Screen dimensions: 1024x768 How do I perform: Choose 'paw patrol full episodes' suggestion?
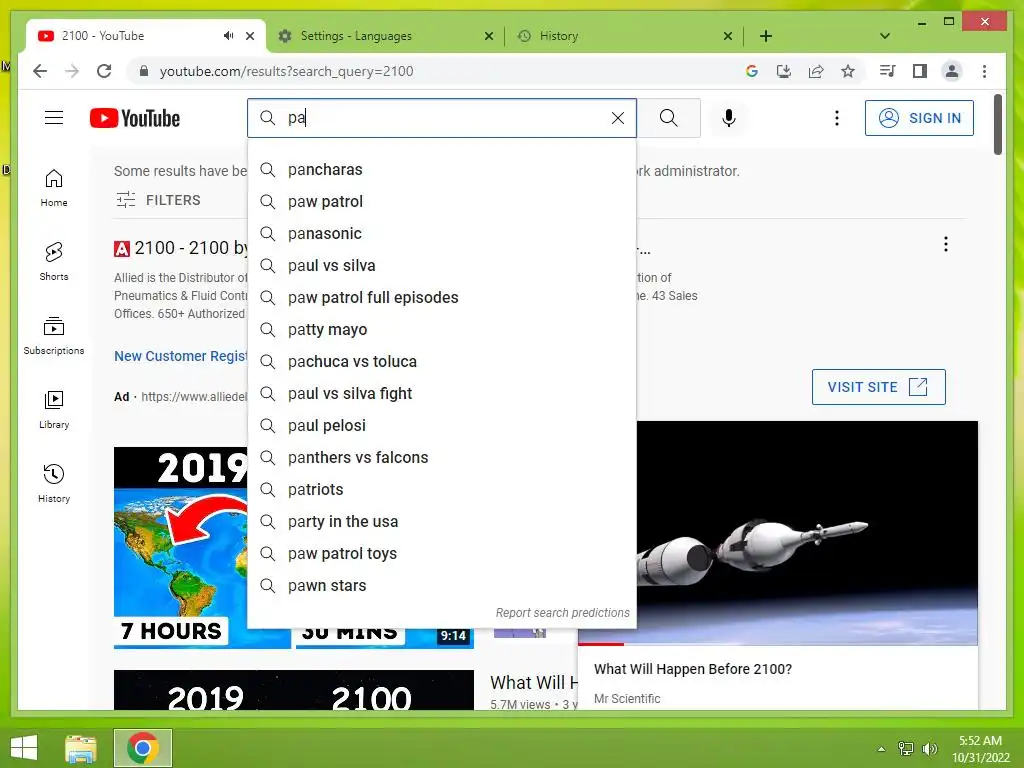(442, 298)
